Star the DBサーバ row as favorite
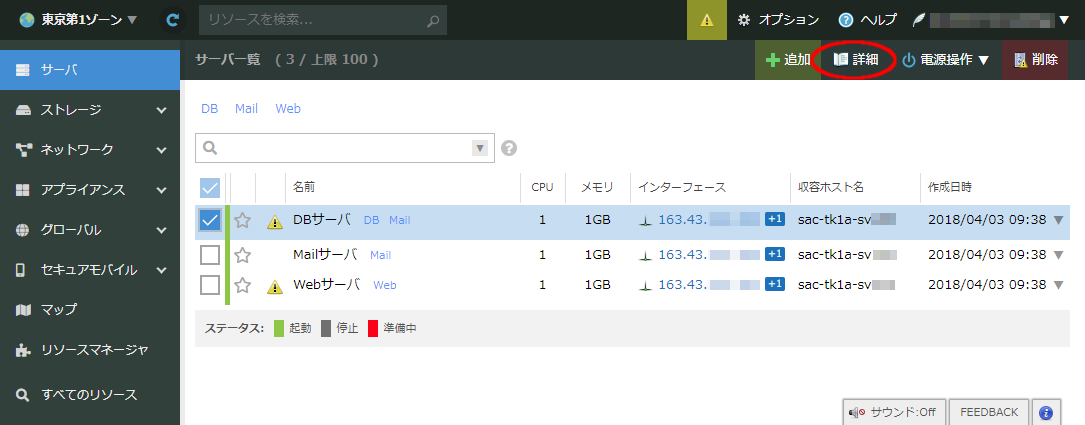Viewport: 1085px width, 425px height. tap(242, 221)
